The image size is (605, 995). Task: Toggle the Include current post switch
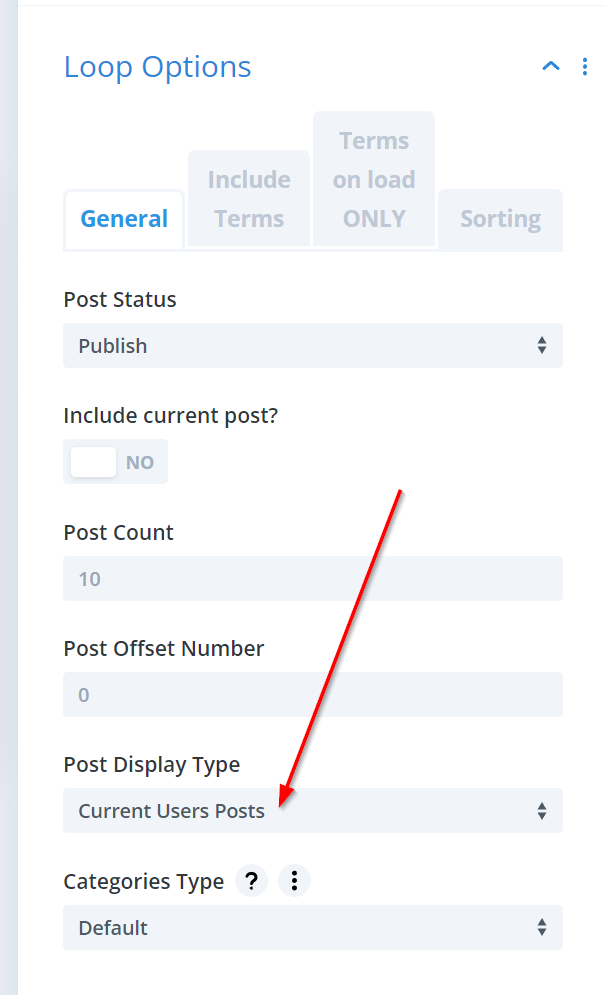[115, 462]
